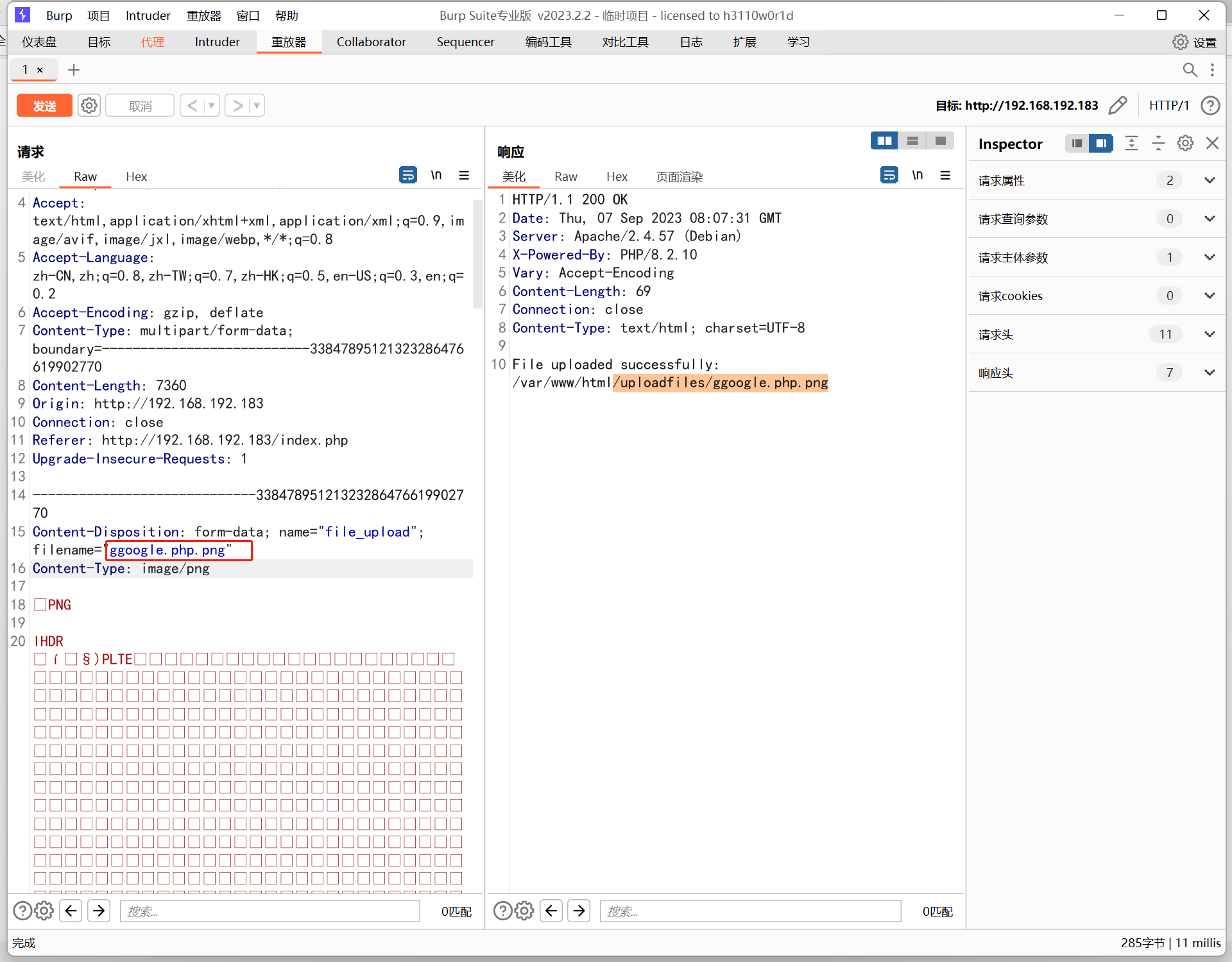
Task: Switch Inspector to left-docked layout icon
Action: click(x=1077, y=143)
